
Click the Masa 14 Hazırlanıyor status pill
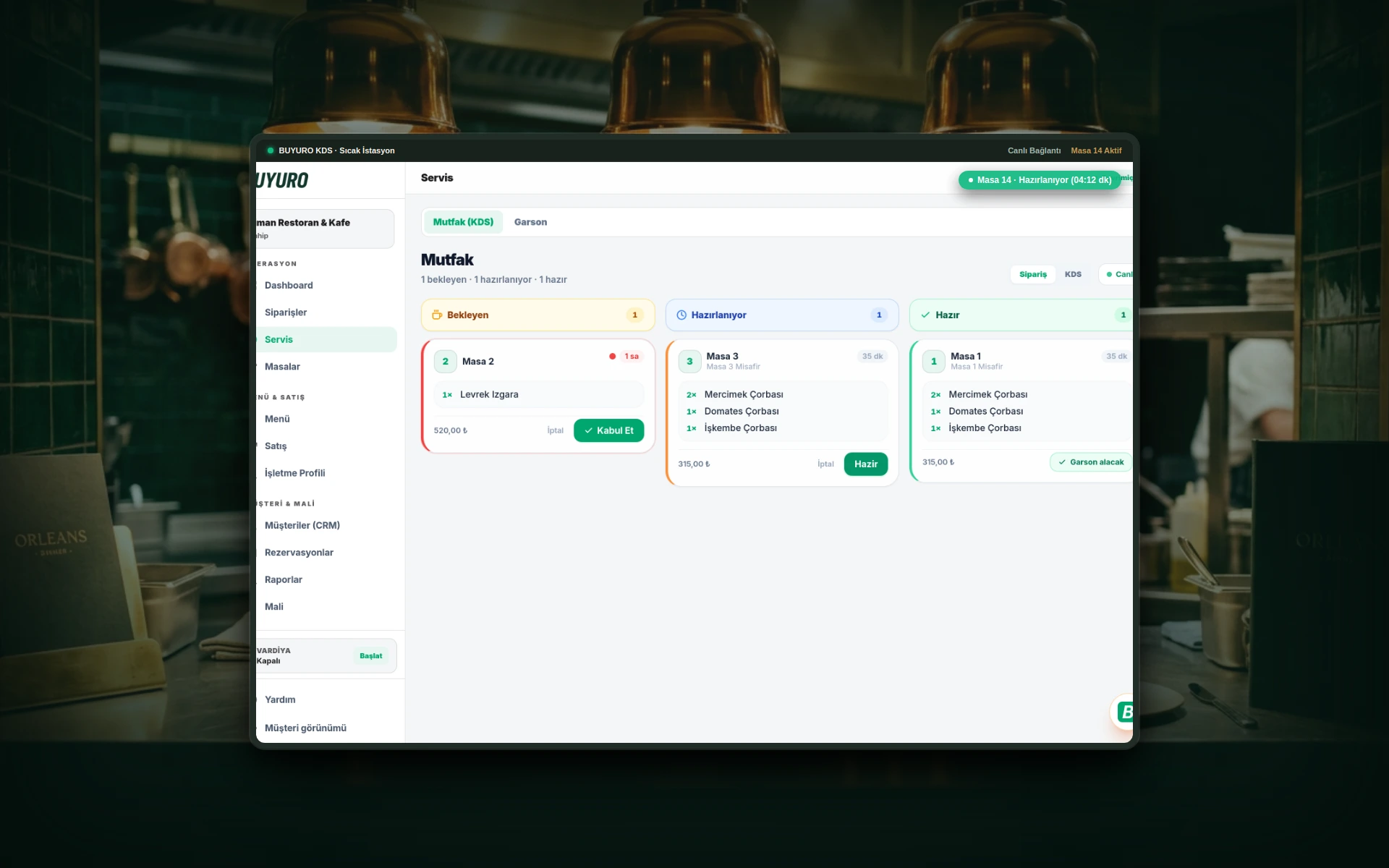[1040, 180]
